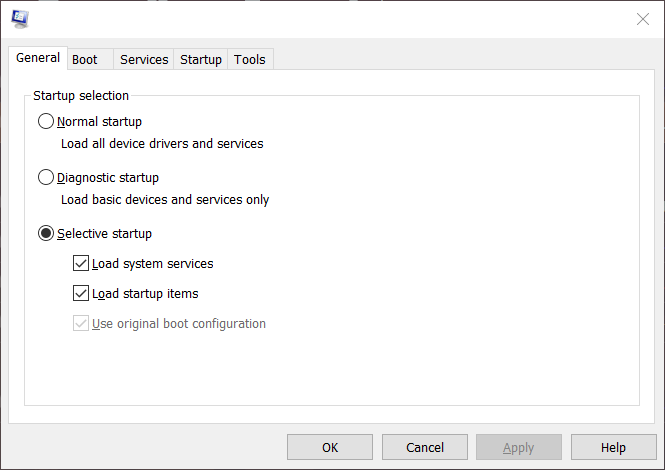Uncheck Load system services
The height and width of the screenshot is (470, 665).
81,263
